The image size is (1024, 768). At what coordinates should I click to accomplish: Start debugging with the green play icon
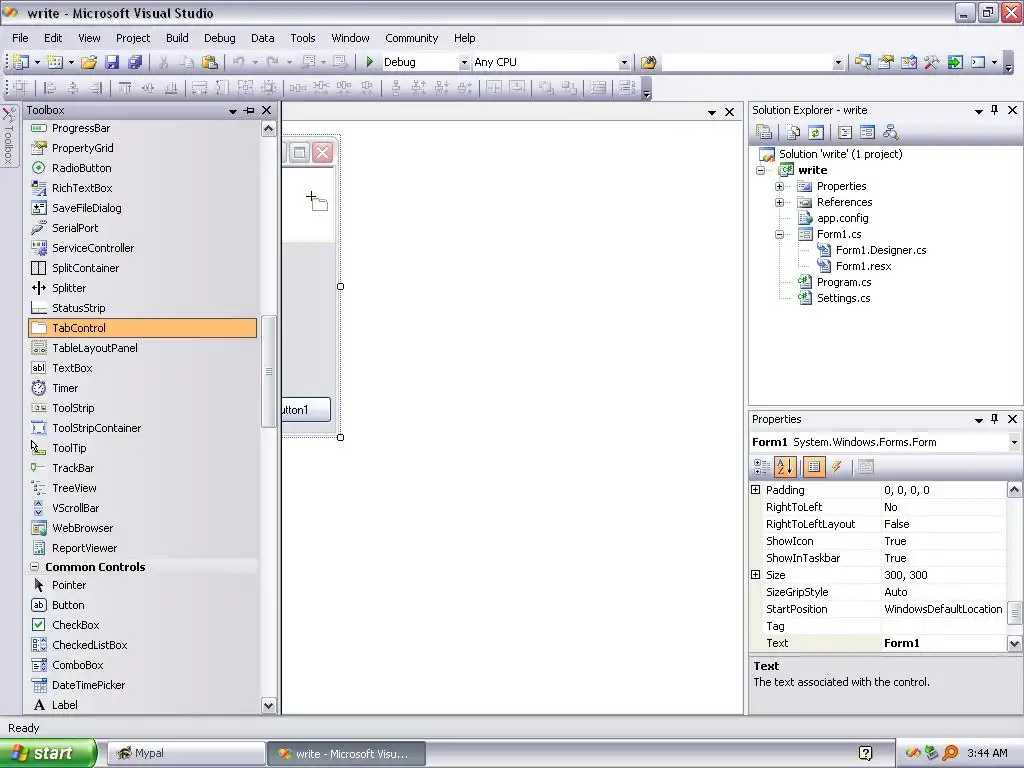pyautogui.click(x=370, y=62)
